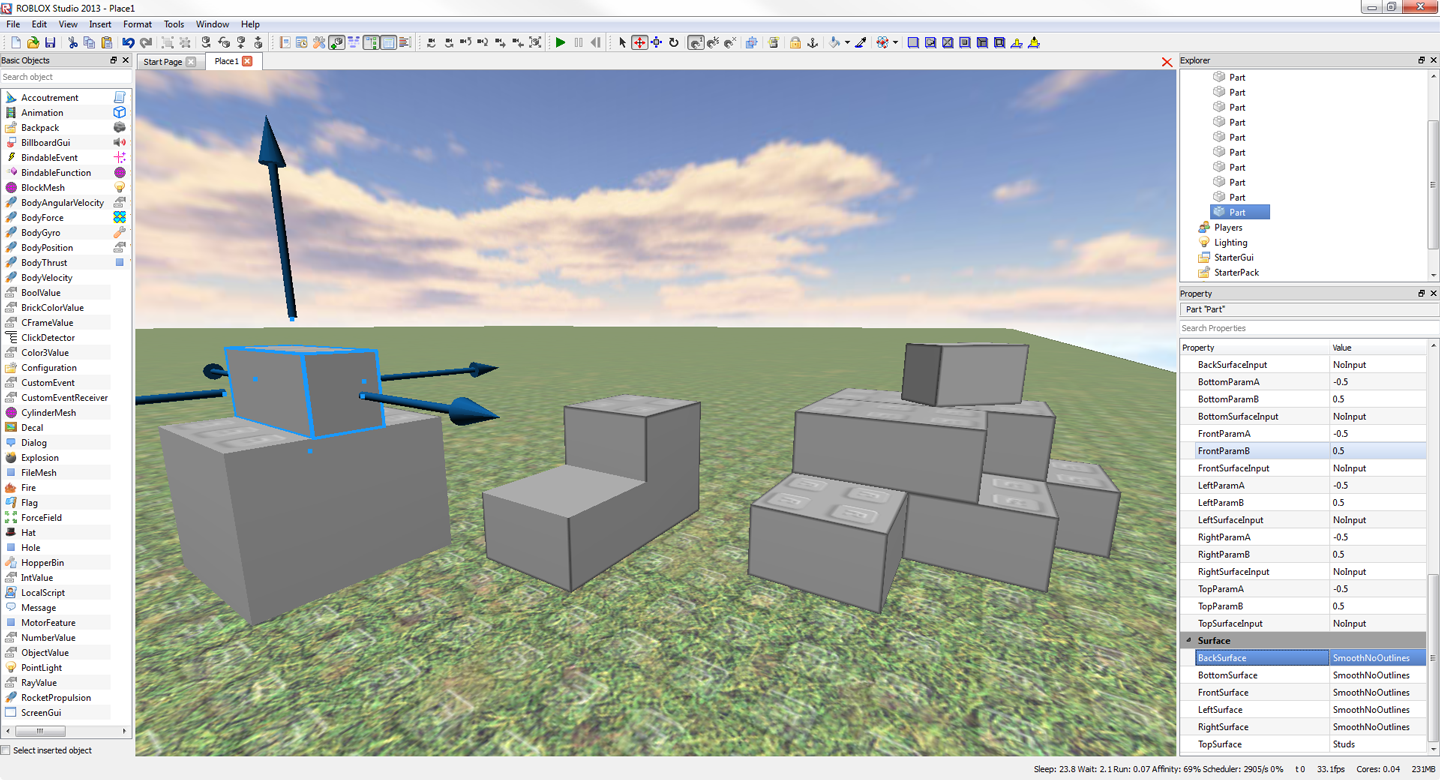1440x780 pixels.
Task: Pause the simulation
Action: point(578,43)
